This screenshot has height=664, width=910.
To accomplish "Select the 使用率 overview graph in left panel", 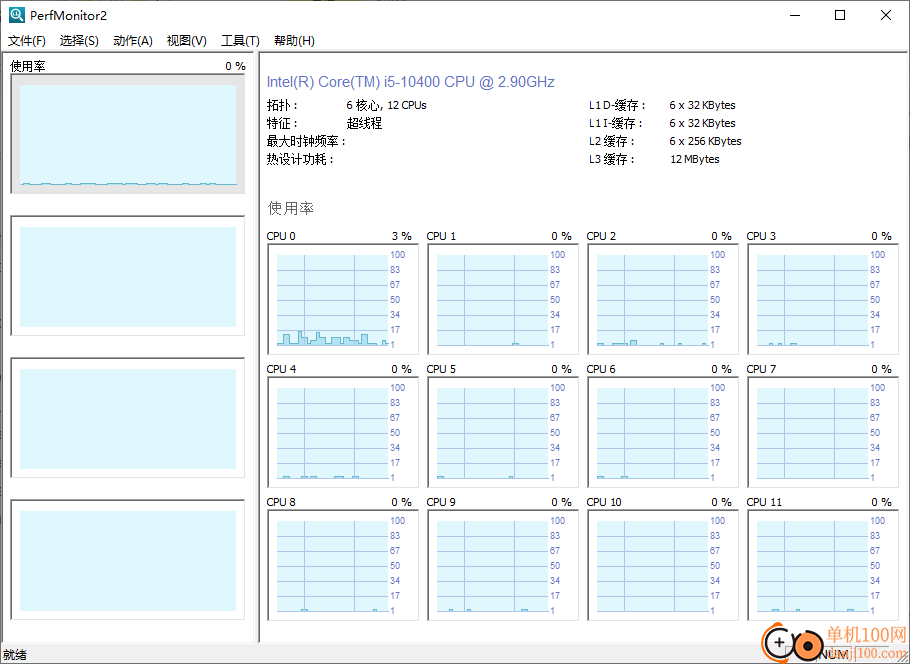I will [x=128, y=134].
